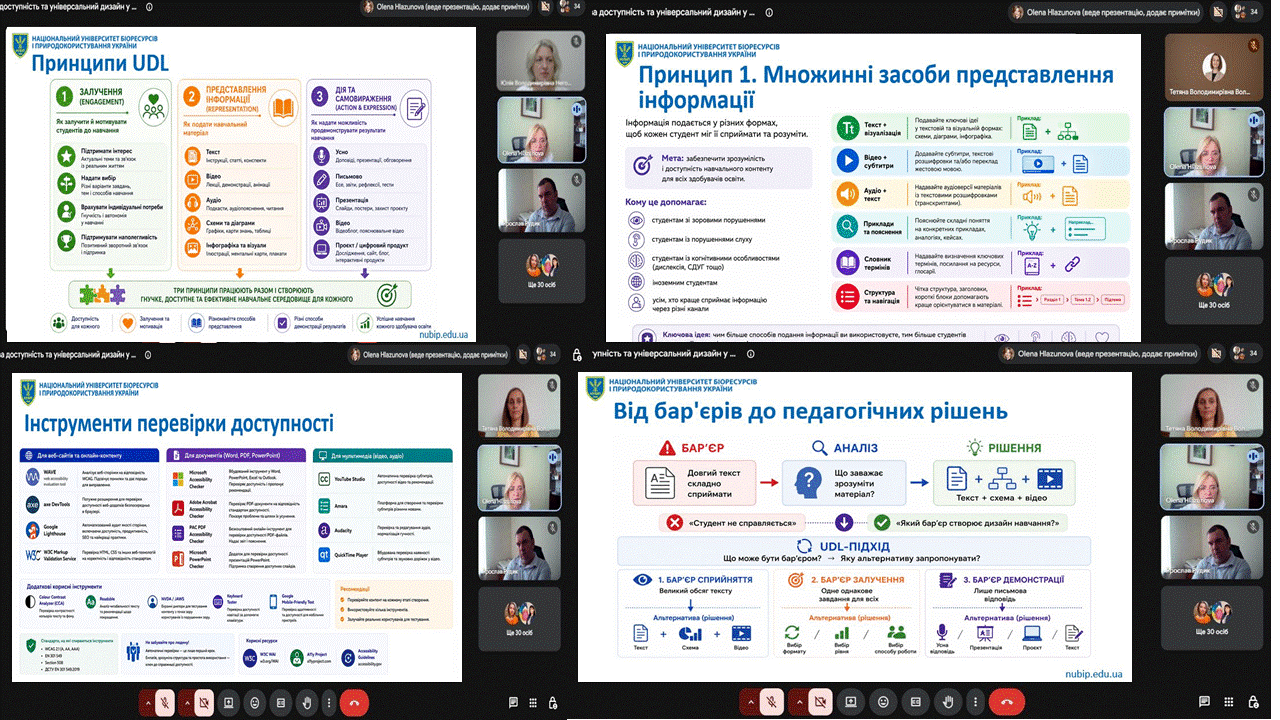
Task: Open chat panel in Інструменти перевірки доступності meeting
Action: click(x=513, y=702)
